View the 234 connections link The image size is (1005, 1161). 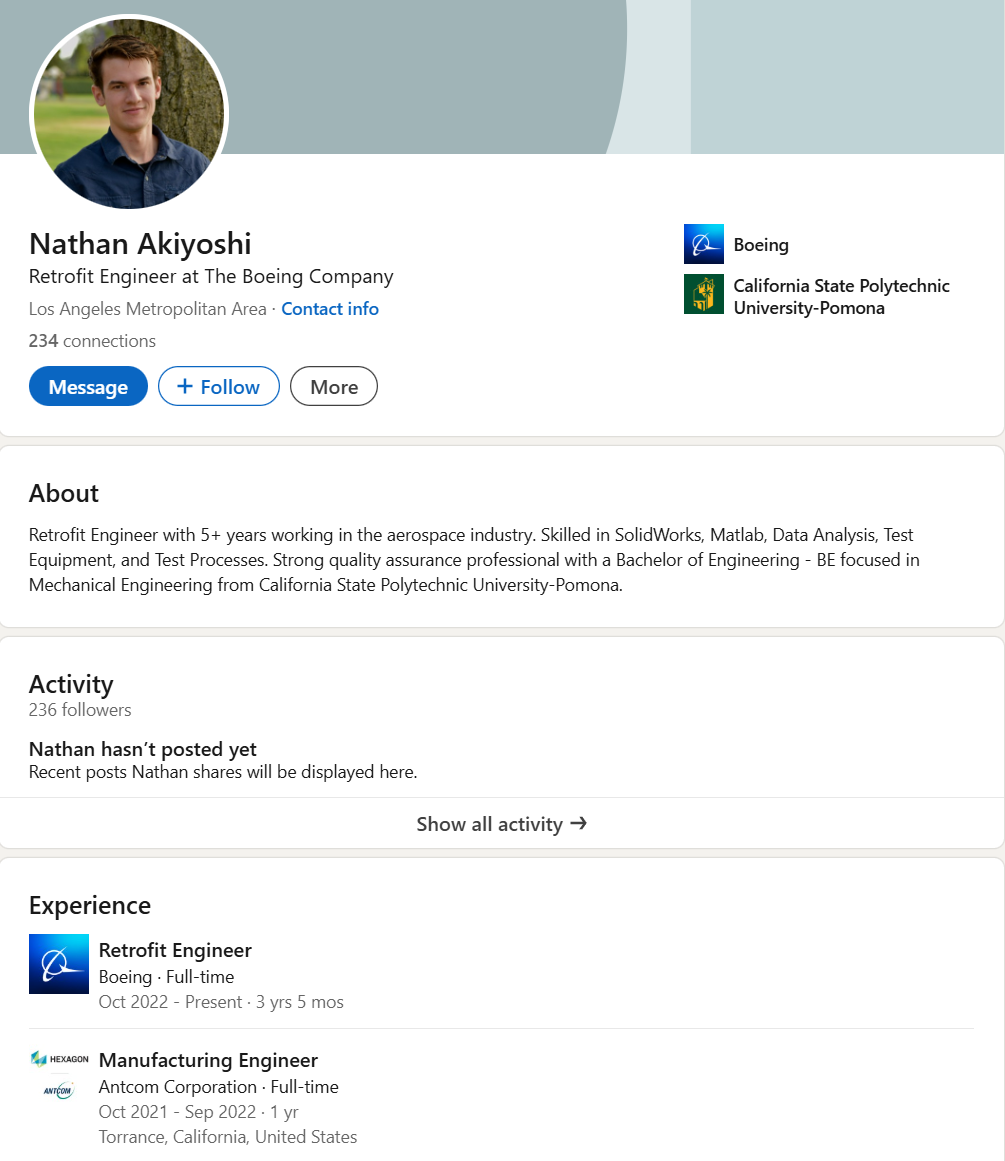click(92, 340)
